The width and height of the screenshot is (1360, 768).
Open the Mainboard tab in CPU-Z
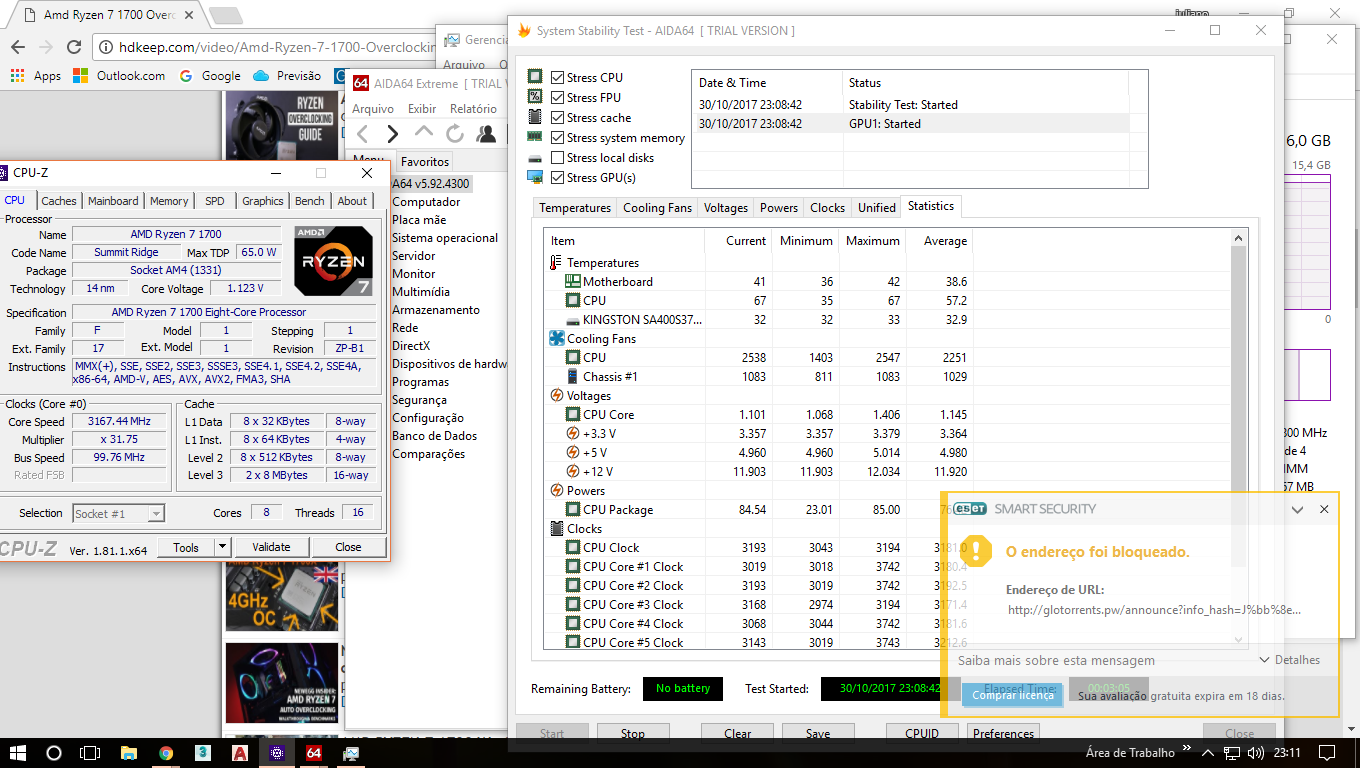[113, 201]
